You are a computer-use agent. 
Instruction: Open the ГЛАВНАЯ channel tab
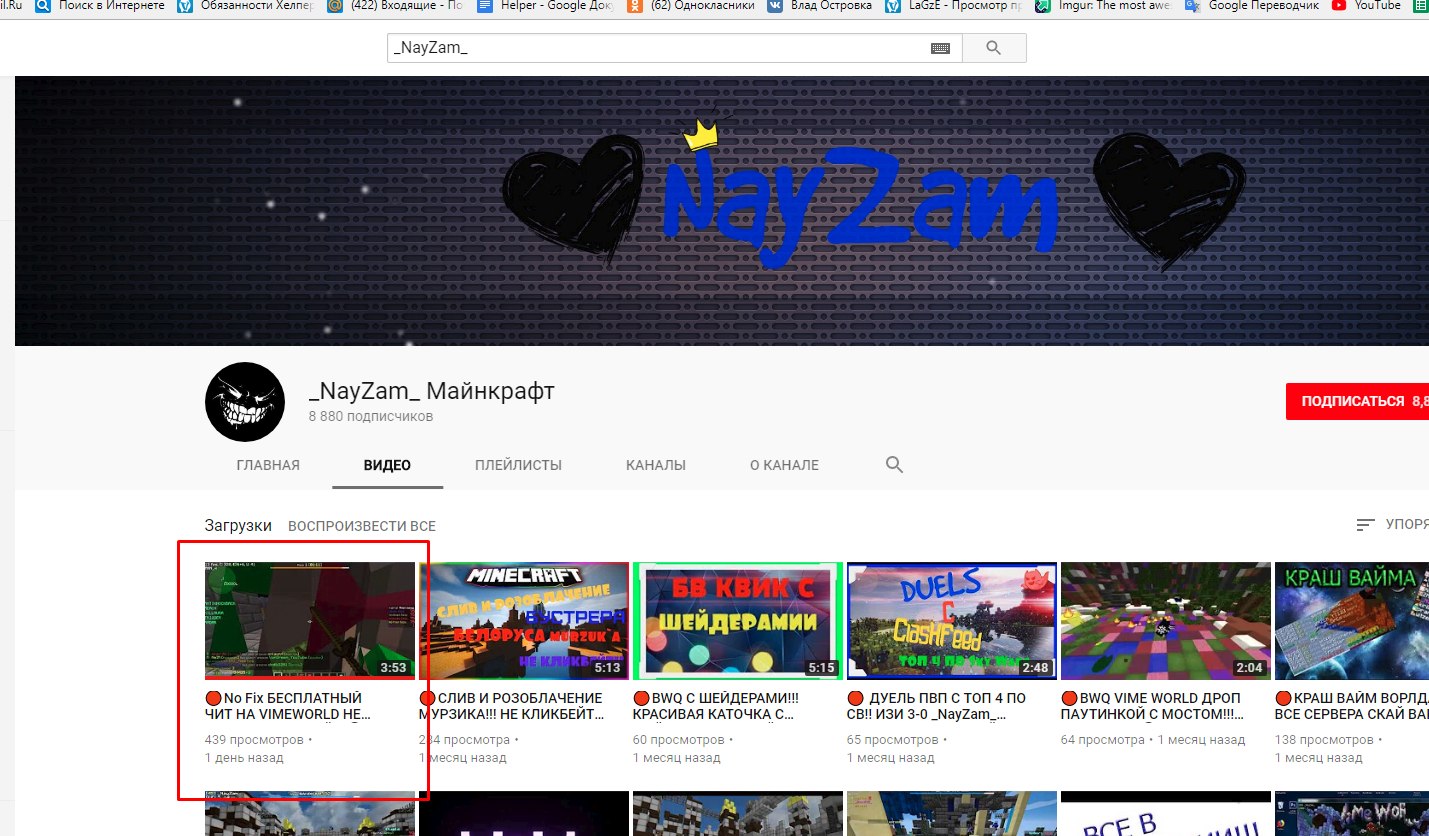(268, 465)
